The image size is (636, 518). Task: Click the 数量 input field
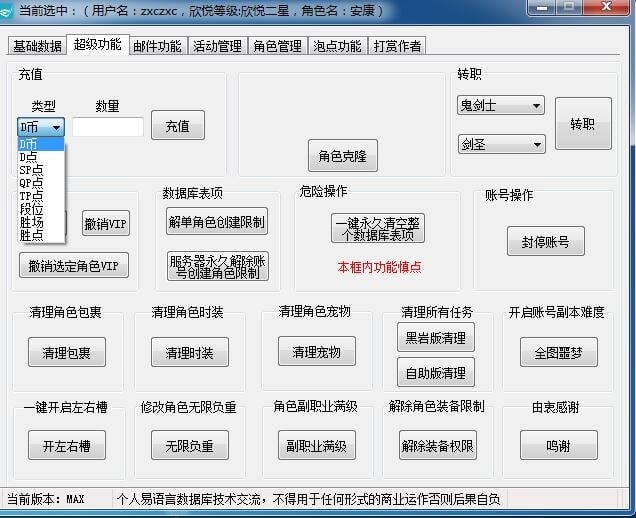coord(108,127)
